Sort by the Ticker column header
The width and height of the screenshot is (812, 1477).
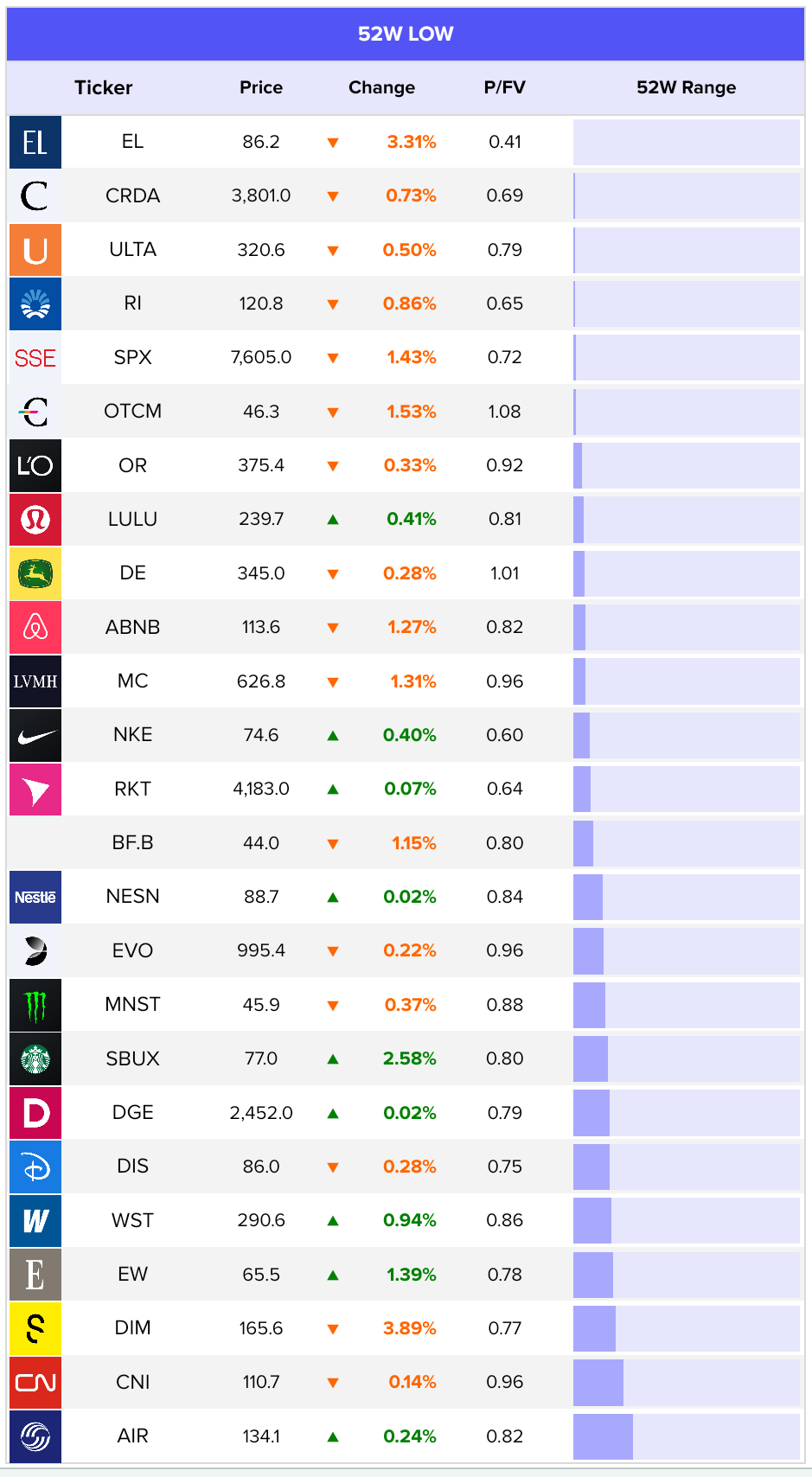pyautogui.click(x=104, y=87)
